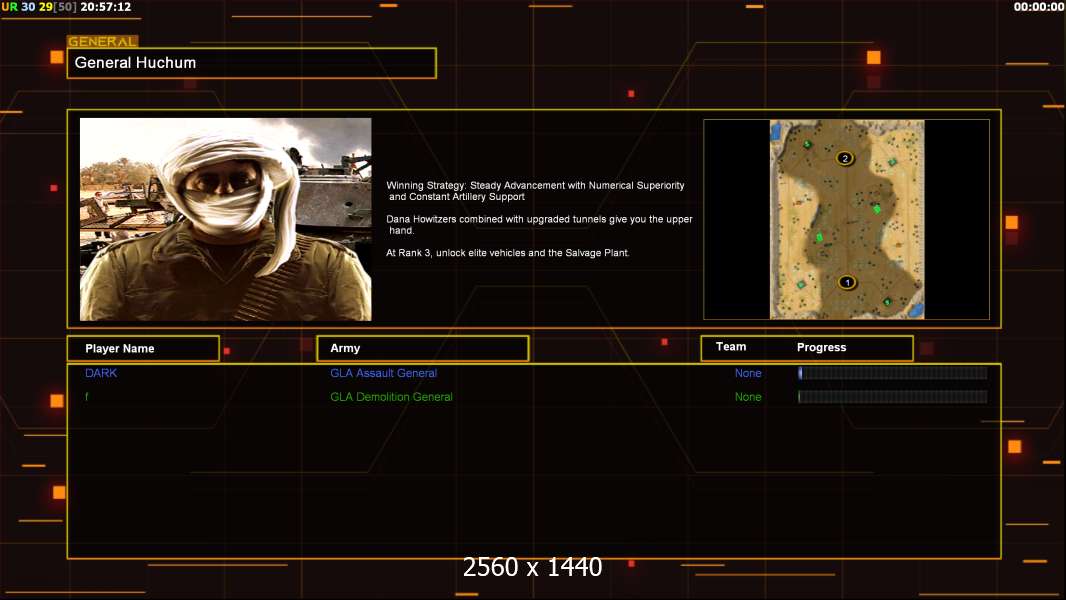Click the green supply marker near map's bottom-left
This screenshot has height=600, width=1066.
(801, 286)
